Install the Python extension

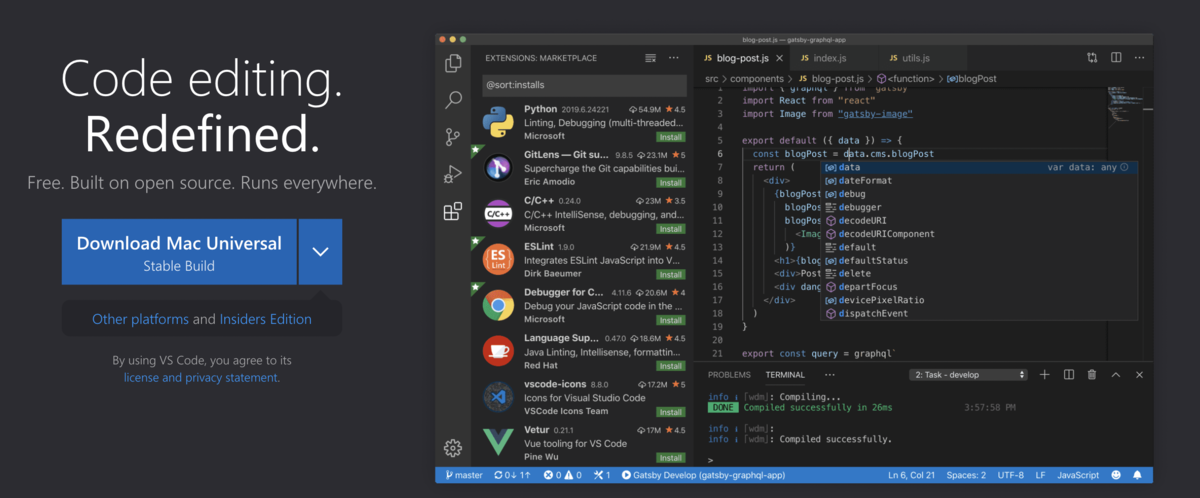coord(671,136)
